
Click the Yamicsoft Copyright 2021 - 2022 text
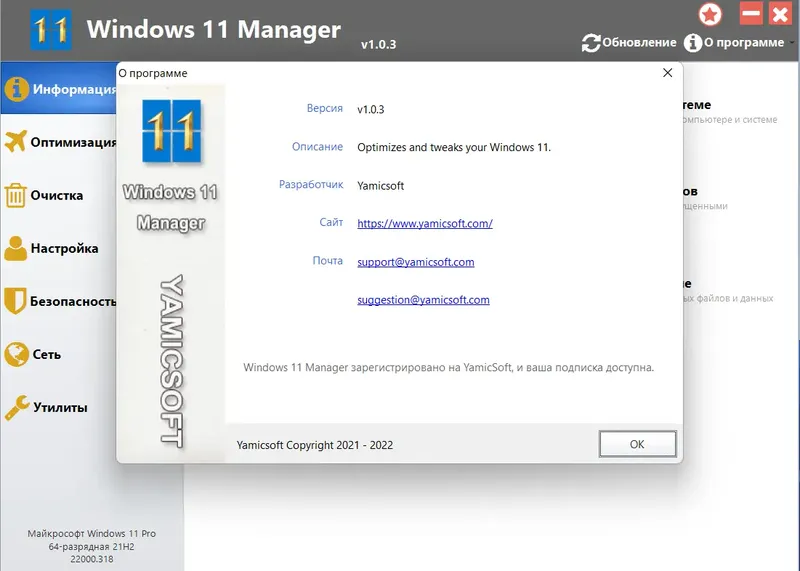click(x=315, y=445)
